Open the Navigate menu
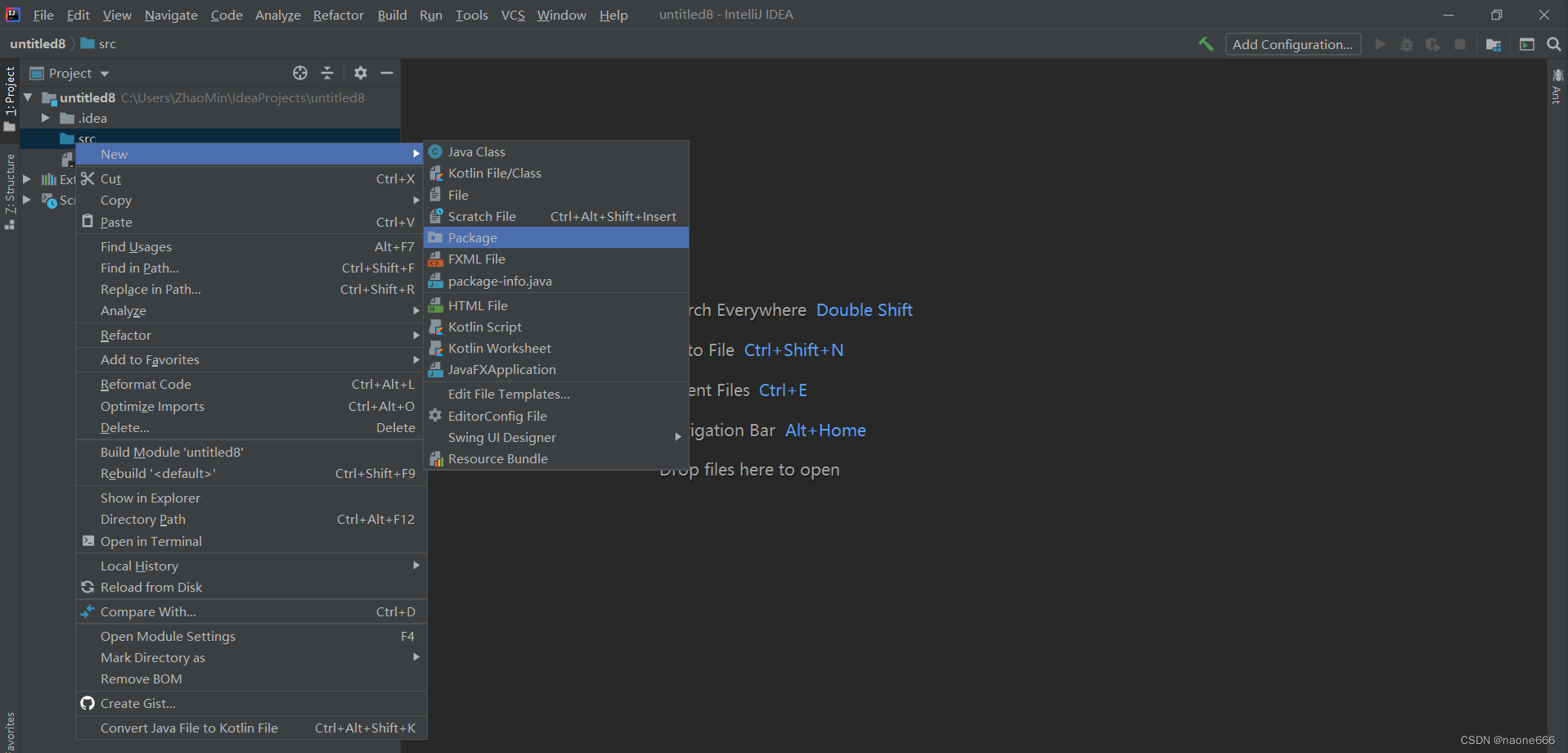Screen dimensions: 1568x753 (x=171, y=15)
